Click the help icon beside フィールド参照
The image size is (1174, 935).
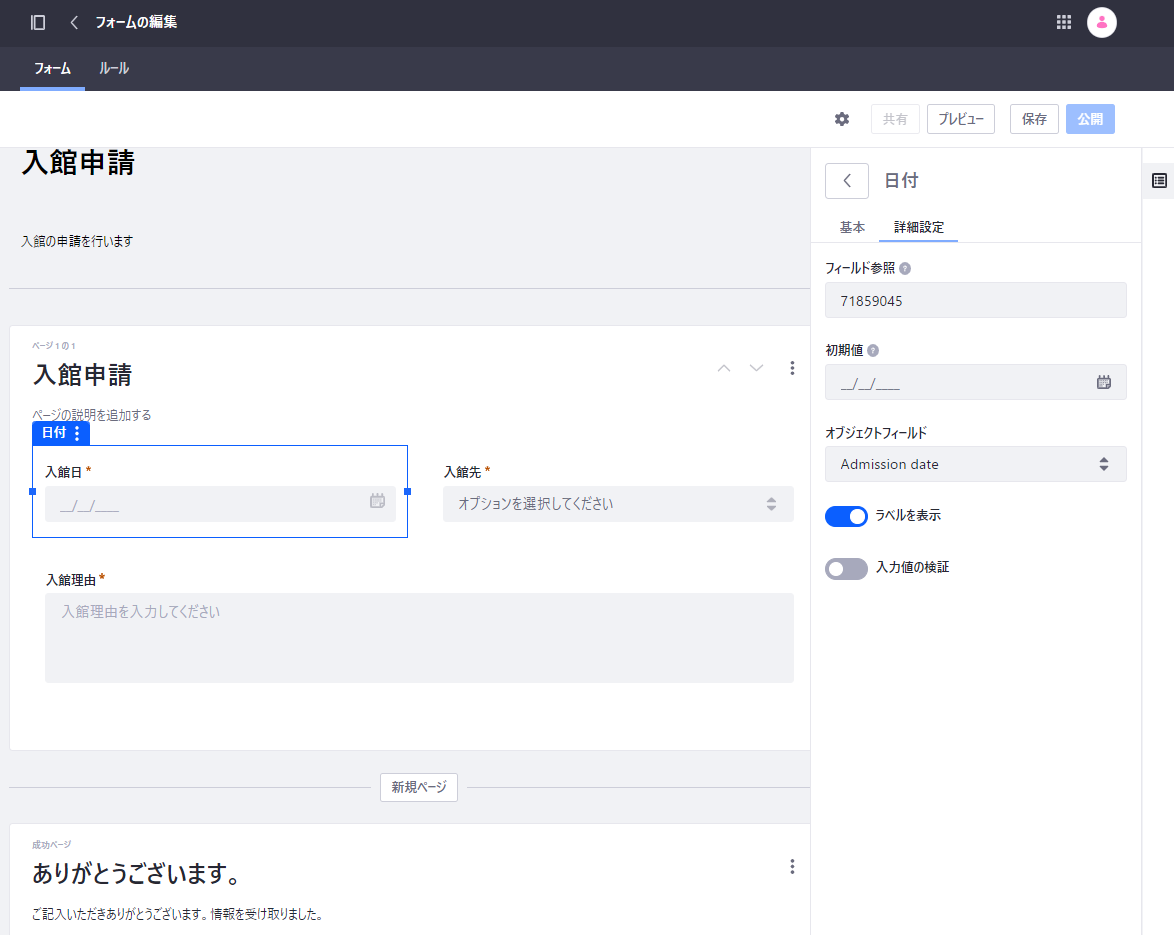905,268
